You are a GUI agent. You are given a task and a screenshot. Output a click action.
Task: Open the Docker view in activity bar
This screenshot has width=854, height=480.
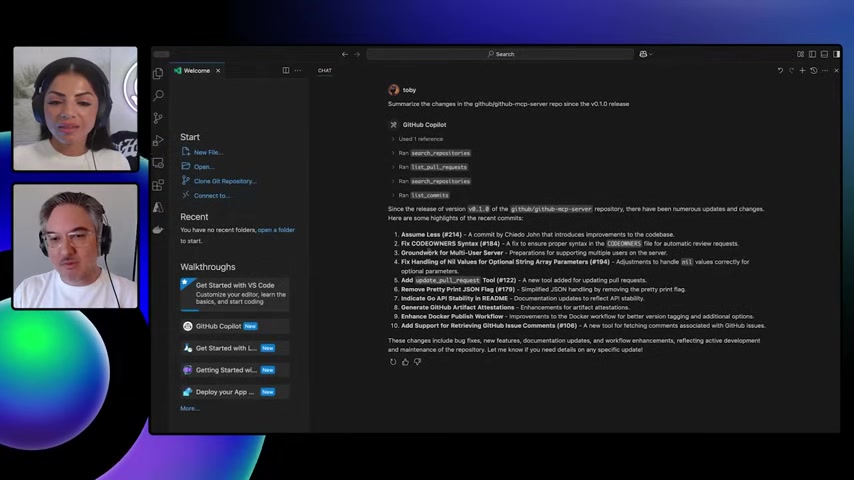pos(158,229)
